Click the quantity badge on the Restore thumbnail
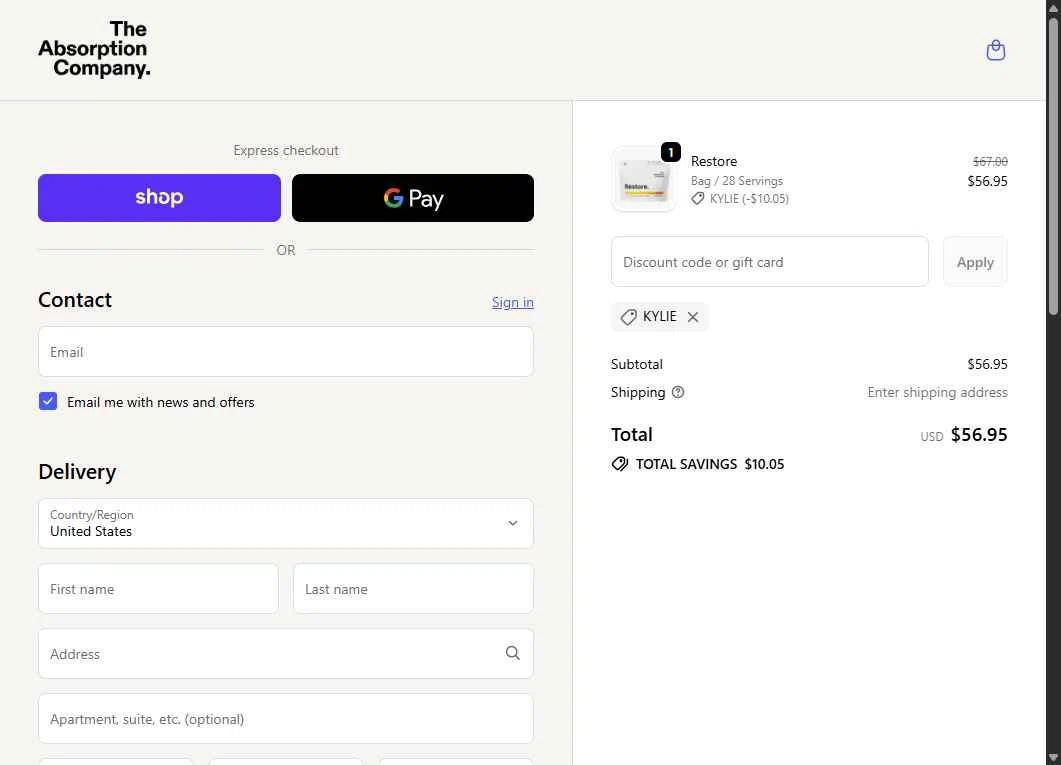The height and width of the screenshot is (765, 1061). click(x=671, y=152)
